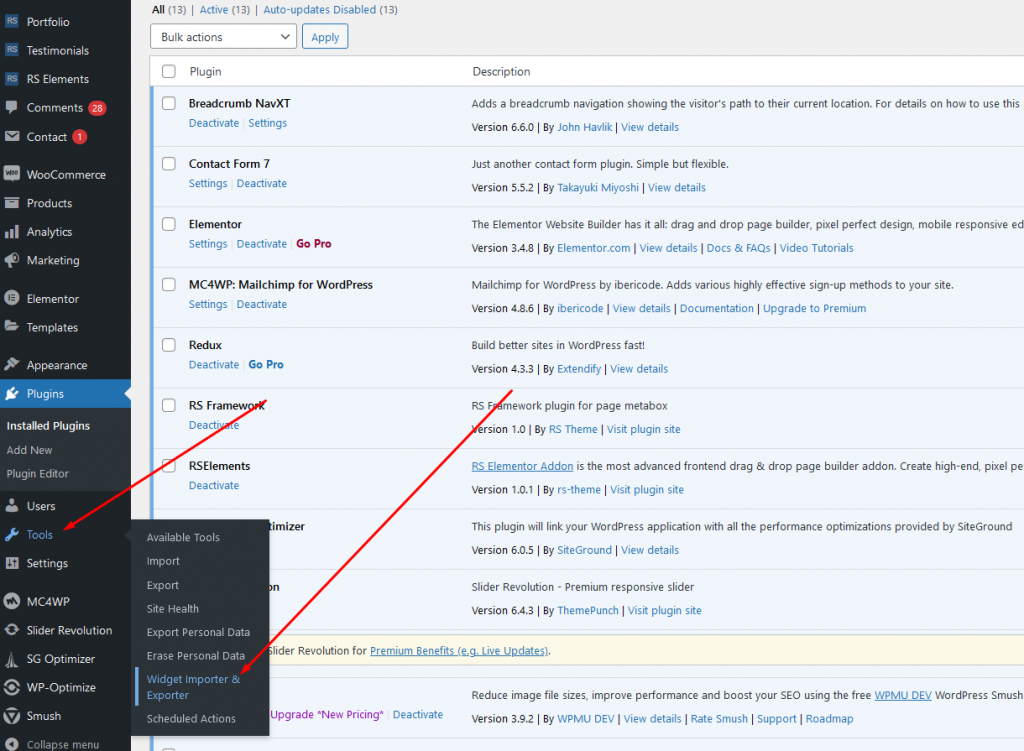Viewport: 1024px width, 751px height.
Task: Click the MC4WP sidebar icon
Action: pyautogui.click(x=12, y=600)
